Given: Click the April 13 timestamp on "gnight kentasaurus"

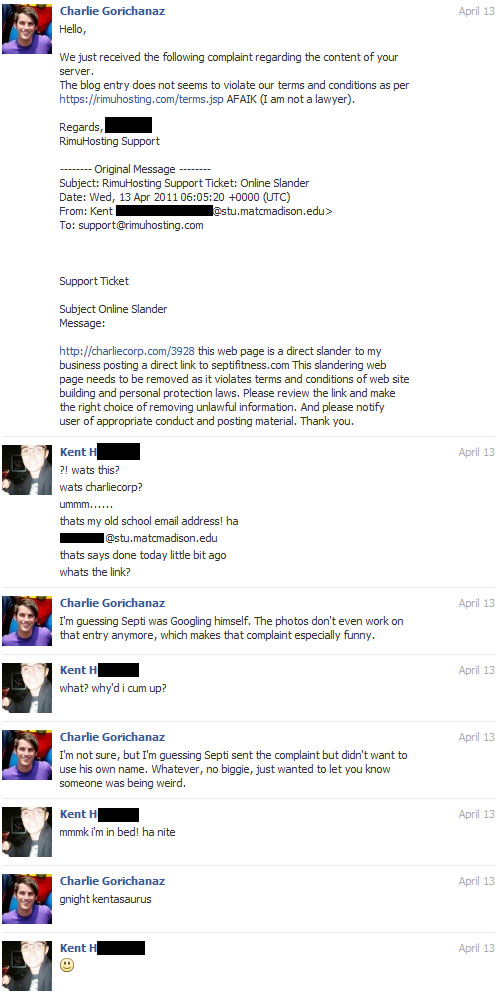Looking at the screenshot, I should [476, 881].
